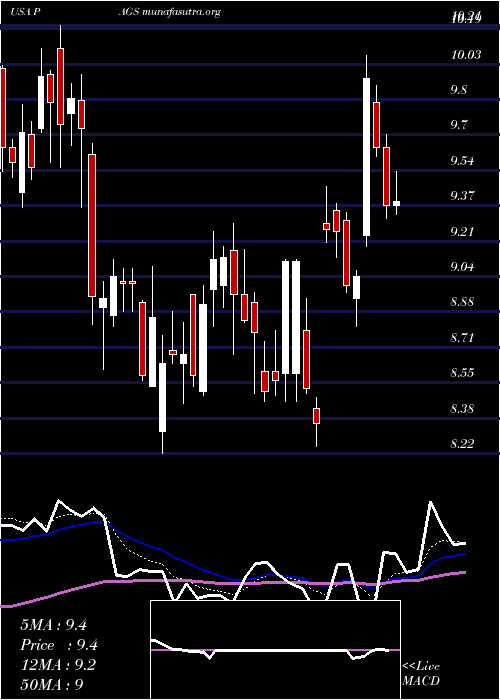Click the '12MA : 9.2' indicator value
The image size is (500, 700).
coord(58,665)
